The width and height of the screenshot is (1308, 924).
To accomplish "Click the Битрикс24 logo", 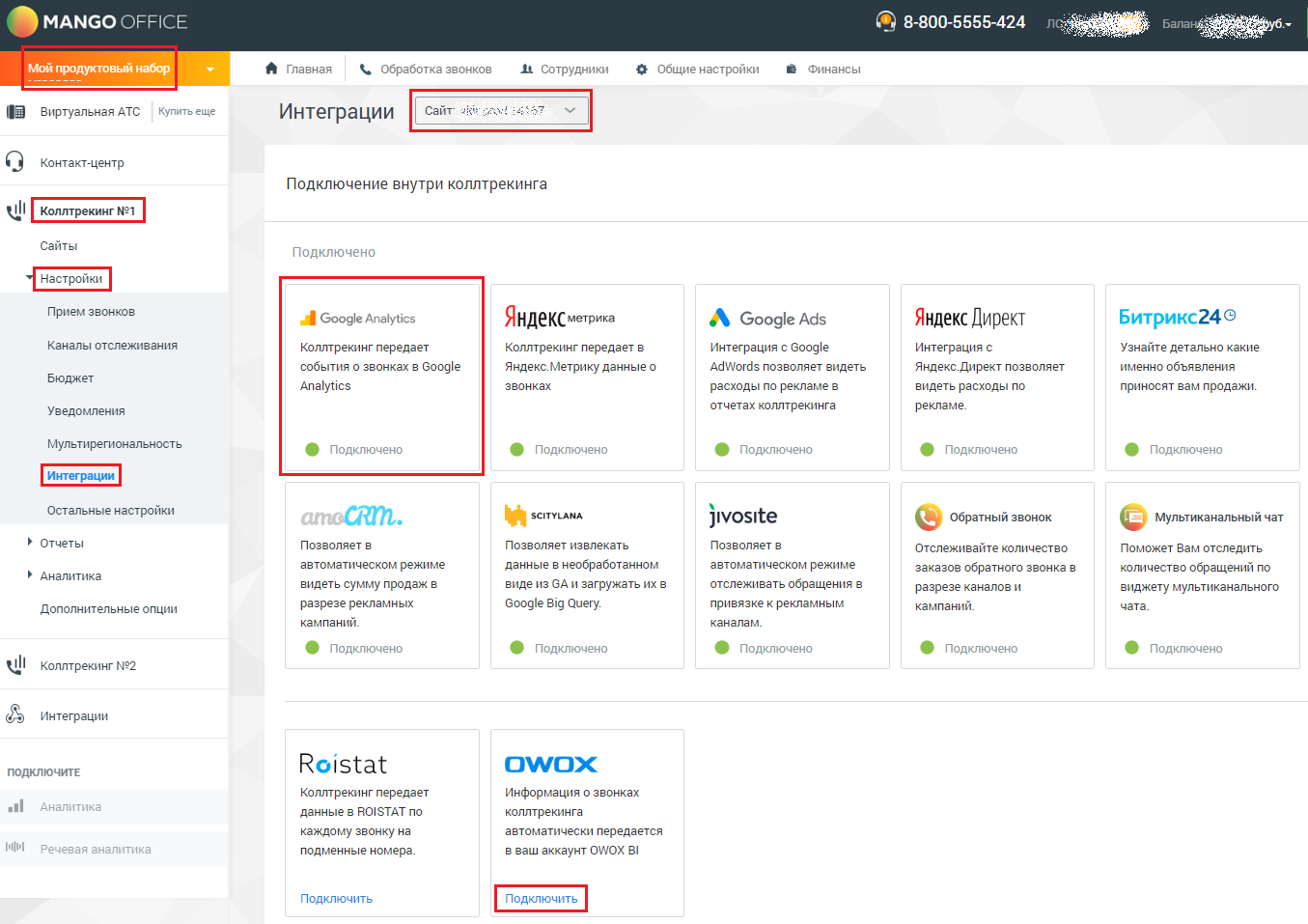I will point(1177,317).
